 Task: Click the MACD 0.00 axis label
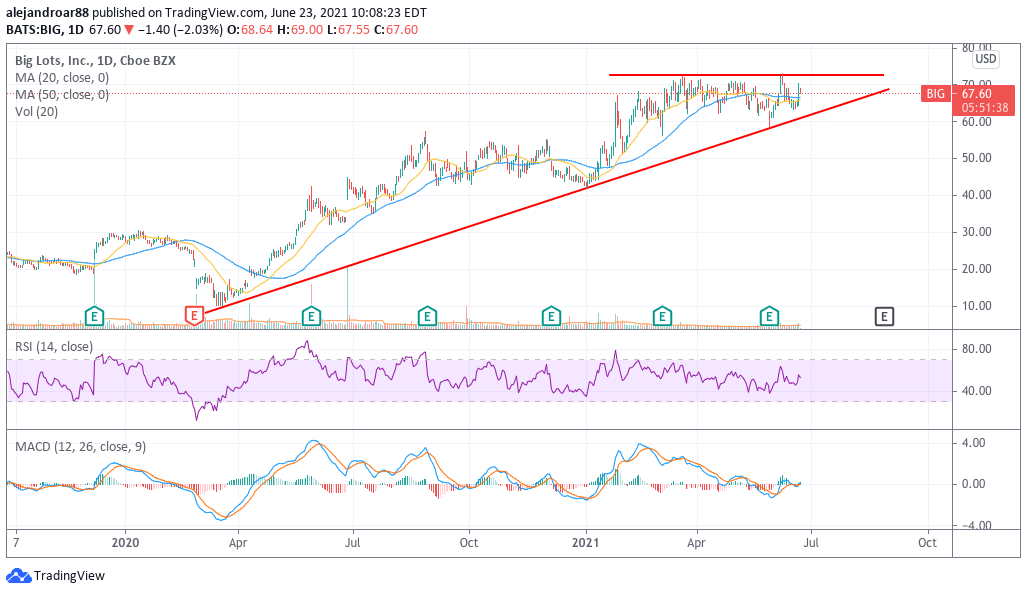973,484
